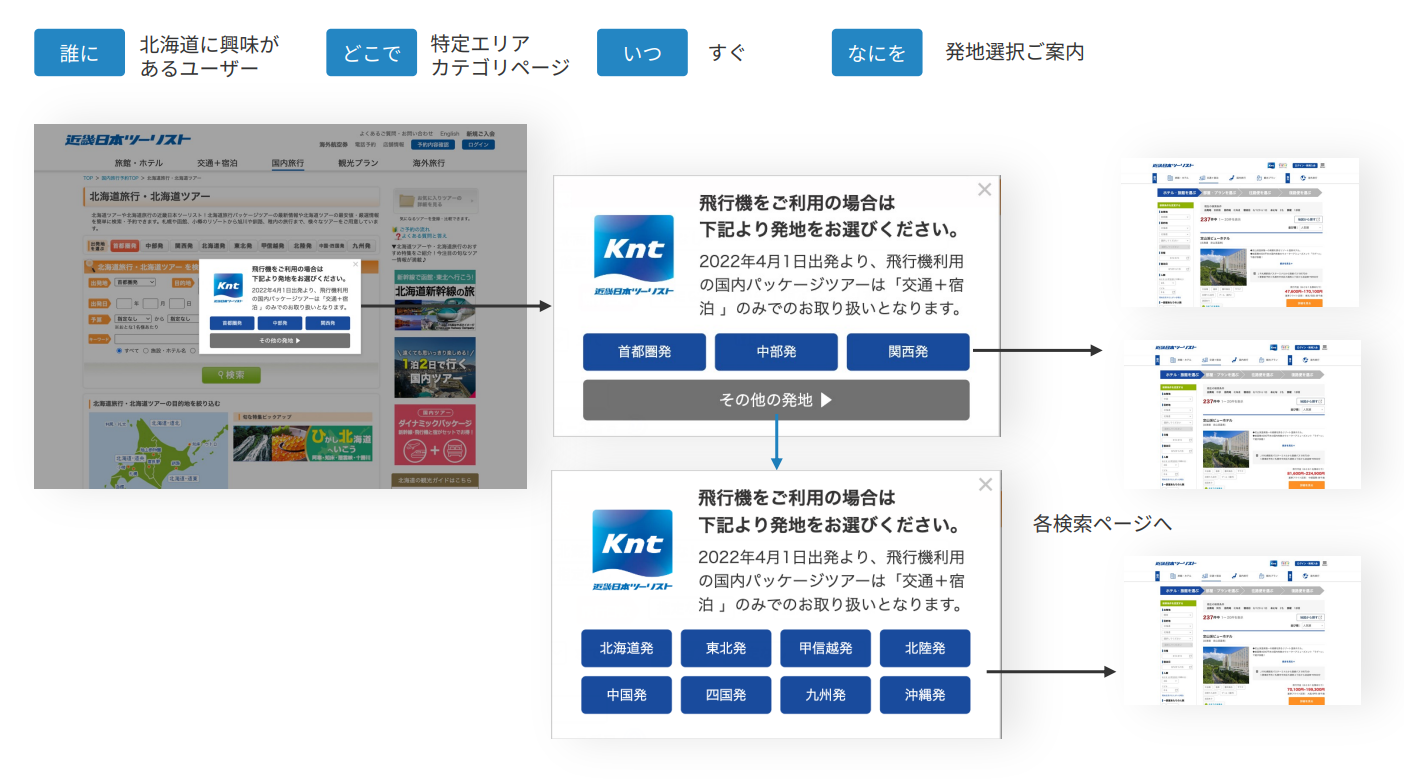Select the 北海道発 departure tab on the webpage
Viewport: 1404px width, 783px height.
click(x=213, y=245)
